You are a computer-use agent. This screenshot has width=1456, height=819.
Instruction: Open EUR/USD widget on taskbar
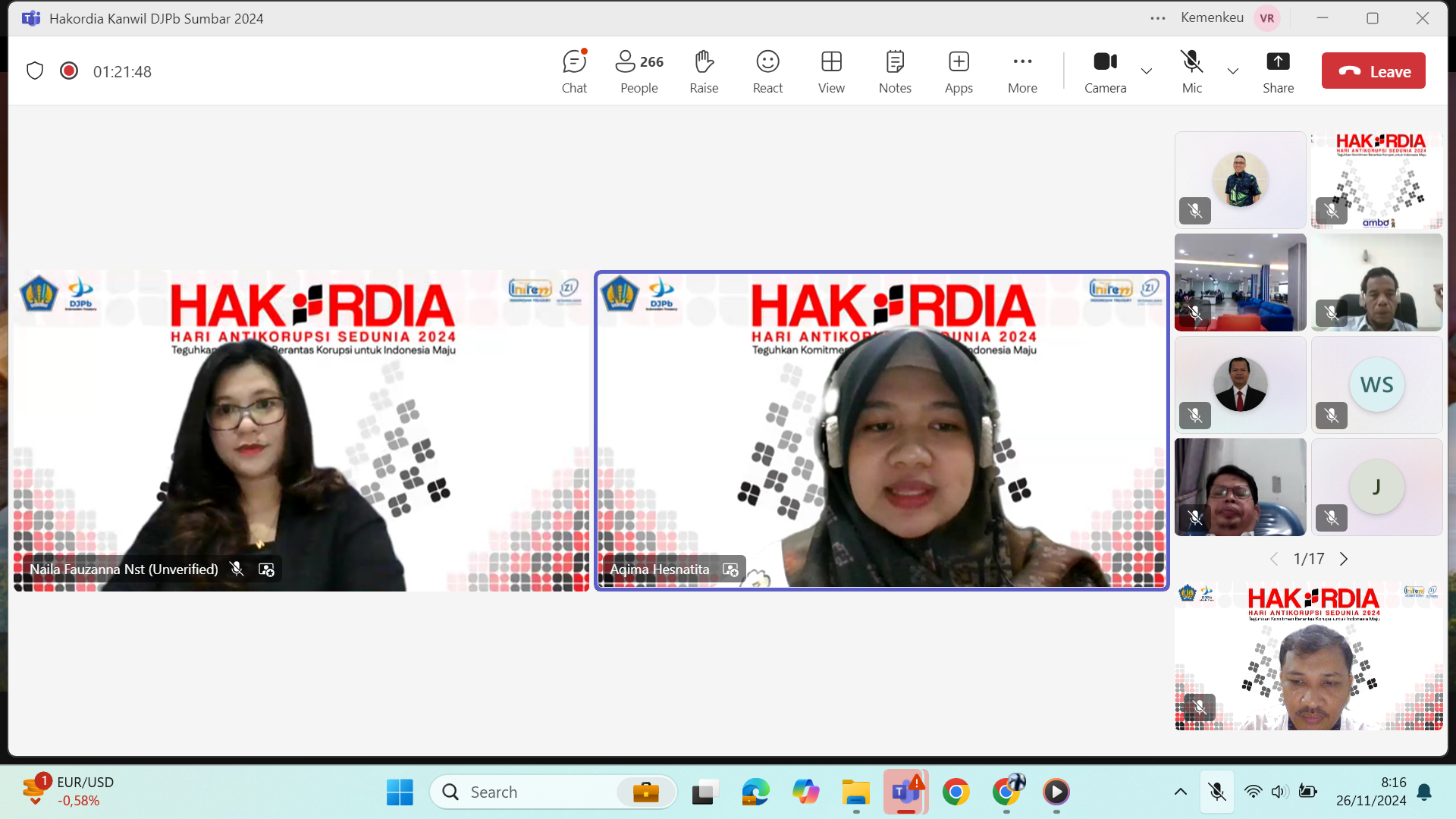68,791
